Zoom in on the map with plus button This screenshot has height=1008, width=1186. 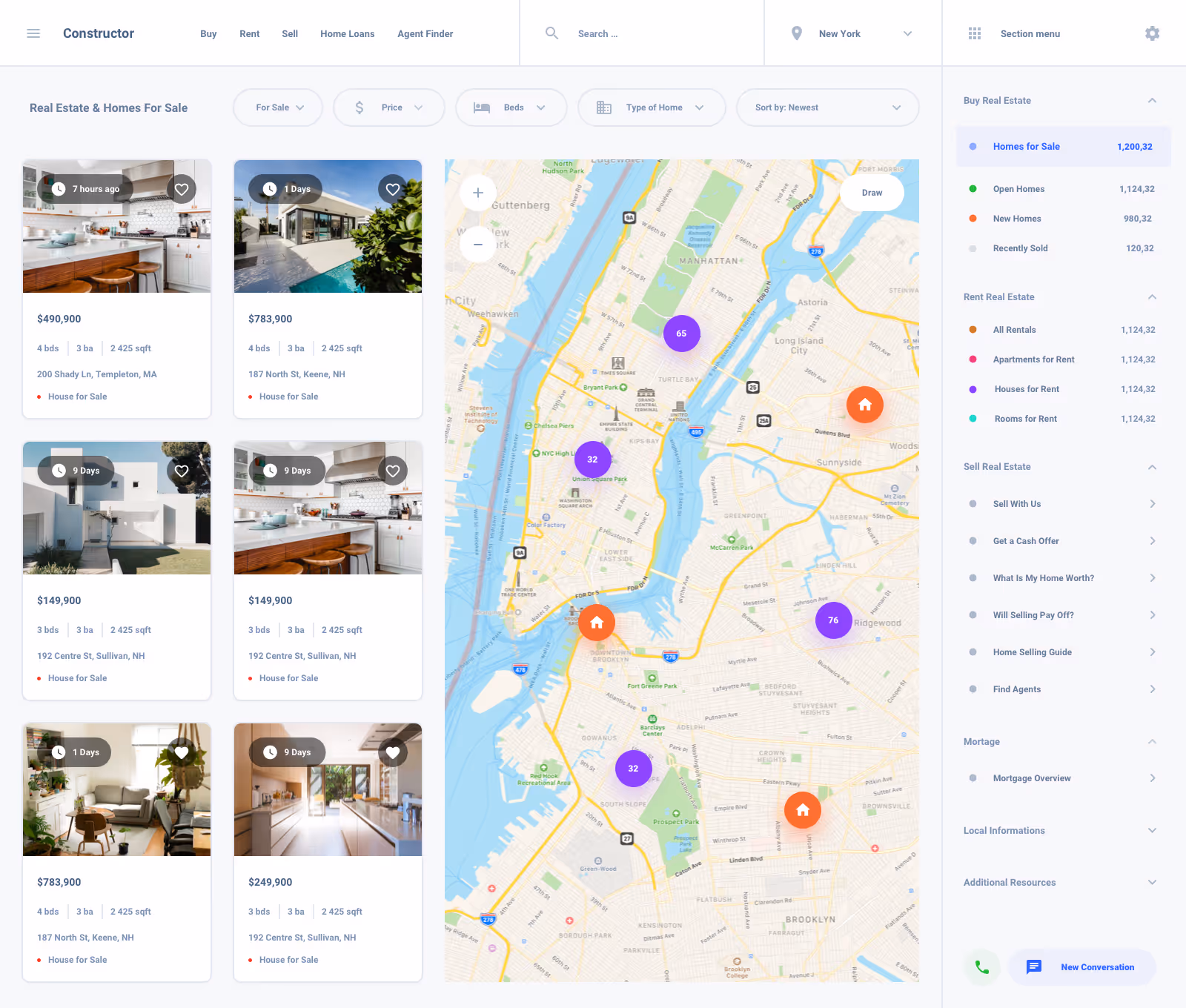pyautogui.click(x=477, y=193)
